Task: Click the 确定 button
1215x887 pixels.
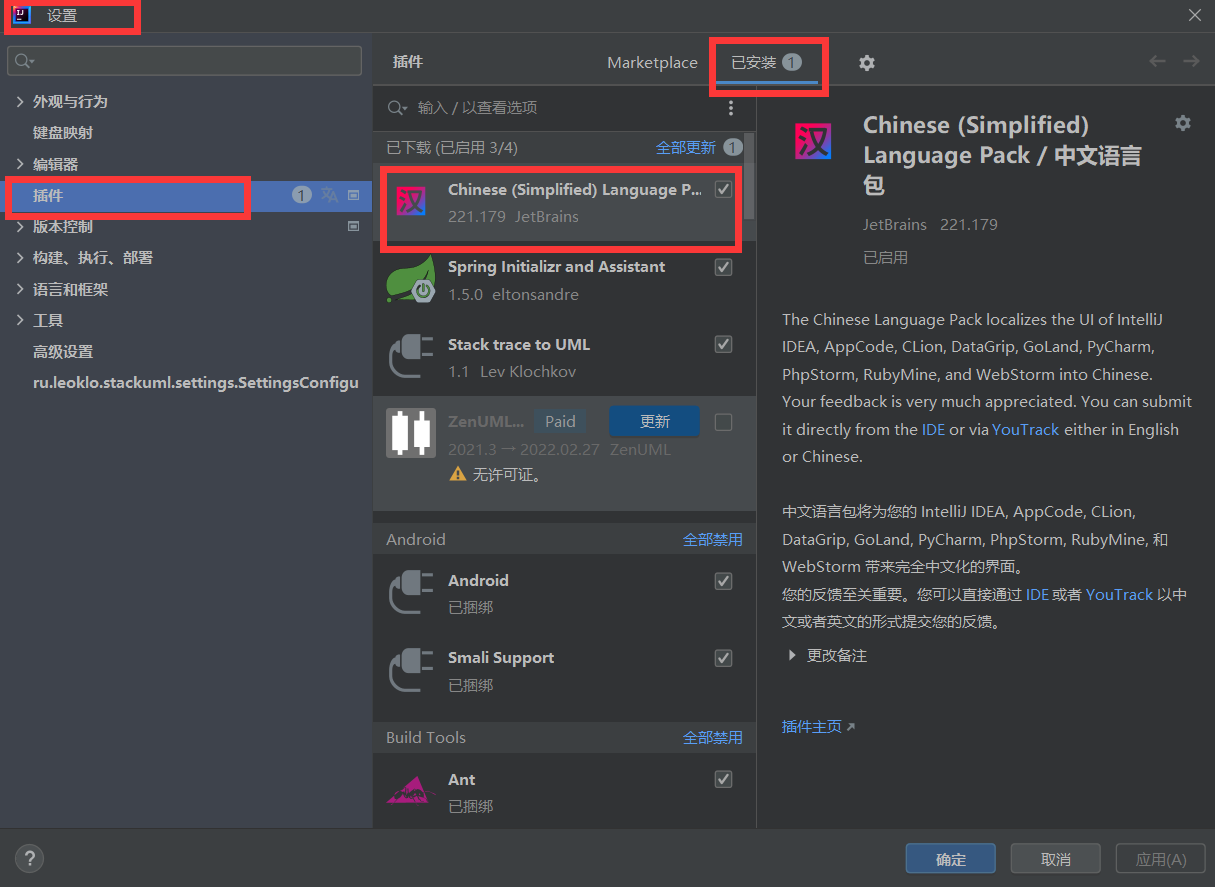Action: click(x=951, y=859)
